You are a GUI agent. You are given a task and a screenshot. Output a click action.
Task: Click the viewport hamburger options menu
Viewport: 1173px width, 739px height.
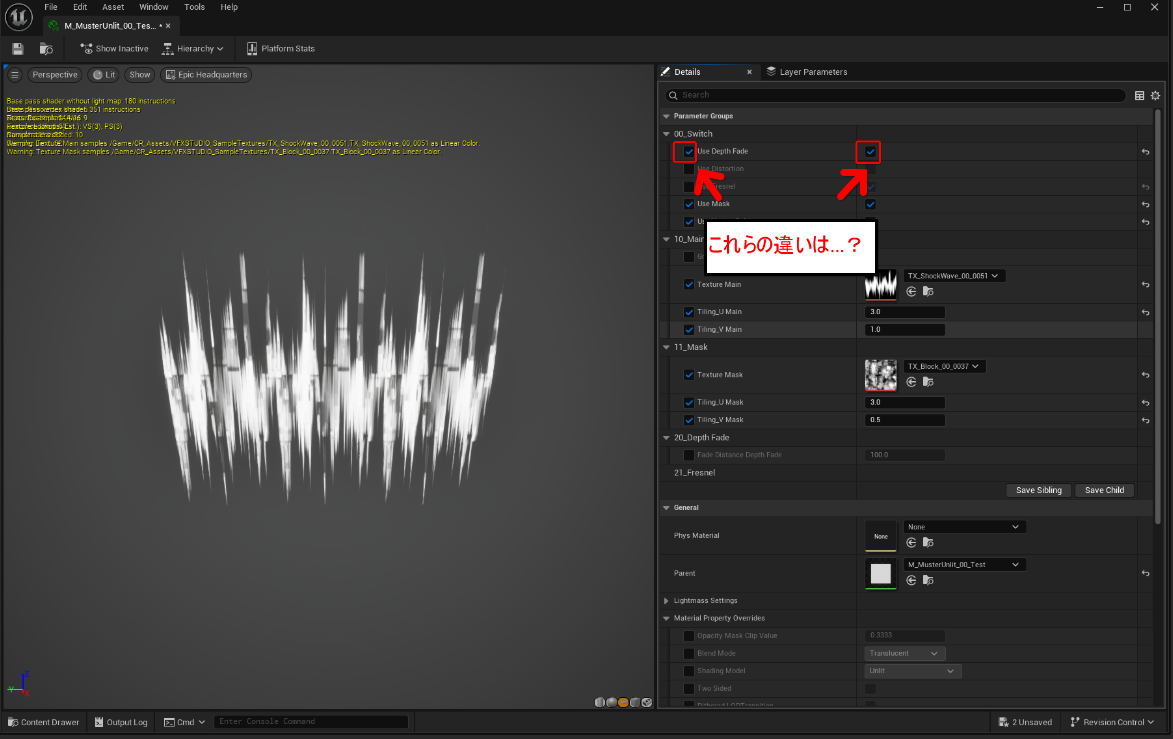coord(15,75)
